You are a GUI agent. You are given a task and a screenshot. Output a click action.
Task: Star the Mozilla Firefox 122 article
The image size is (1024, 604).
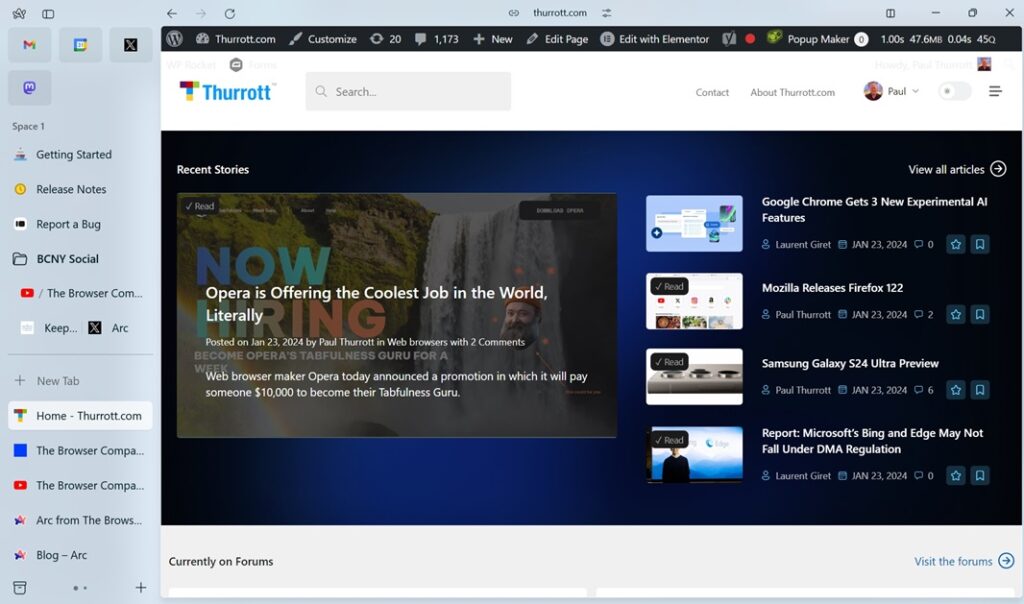pos(956,314)
